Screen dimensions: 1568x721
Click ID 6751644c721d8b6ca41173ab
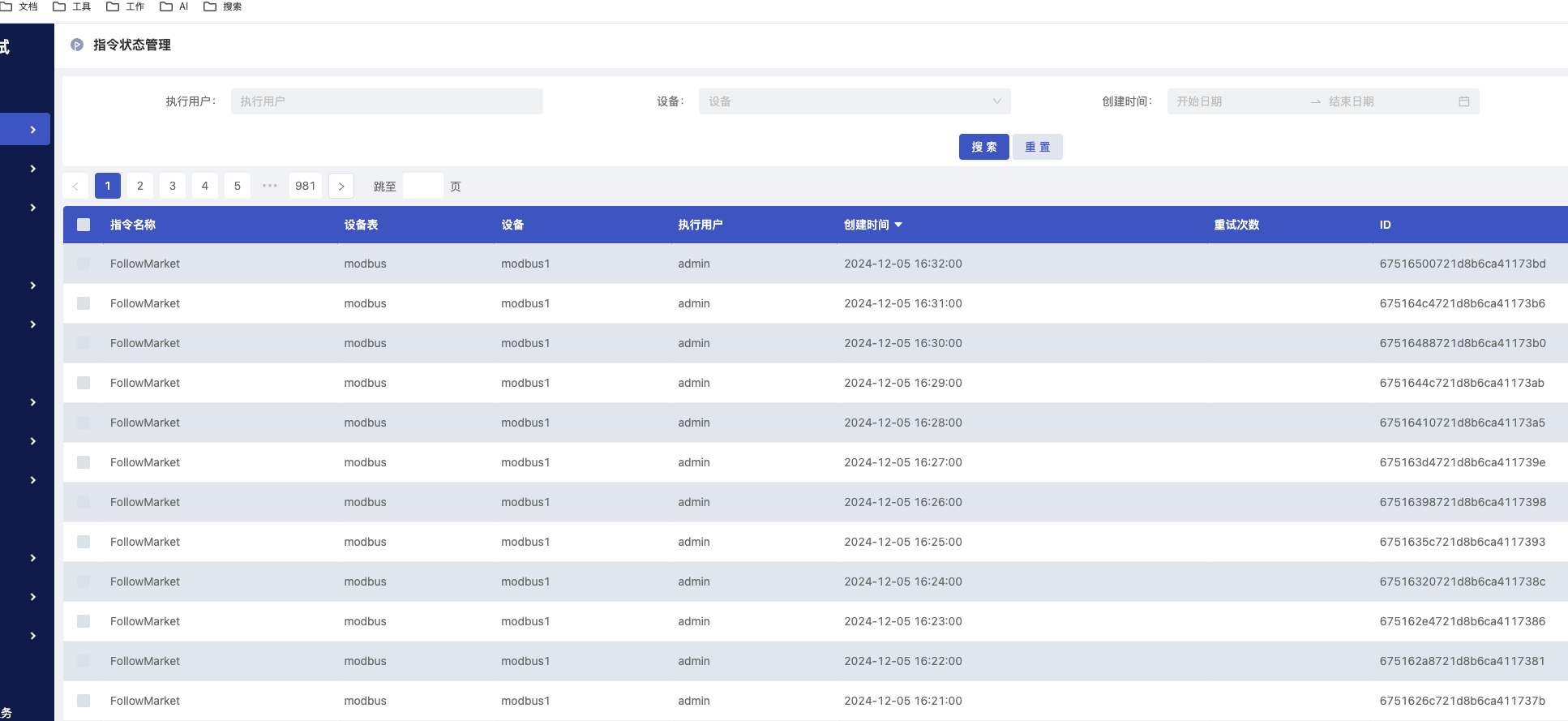(x=1462, y=383)
